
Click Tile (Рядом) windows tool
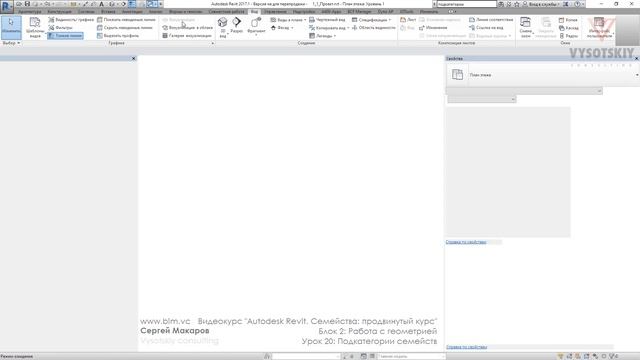pyautogui.click(x=569, y=36)
